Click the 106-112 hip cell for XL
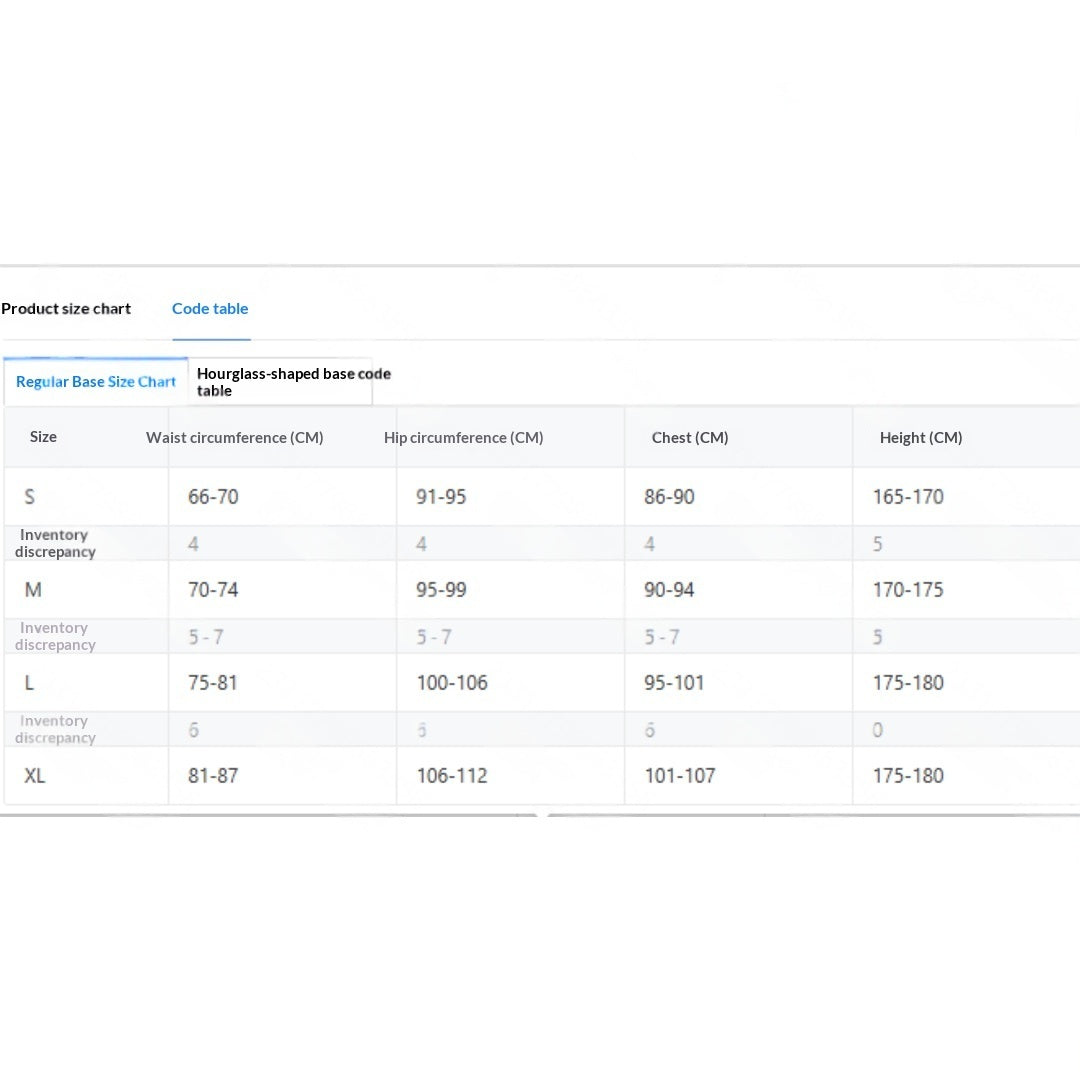The height and width of the screenshot is (1080, 1080). tap(452, 776)
